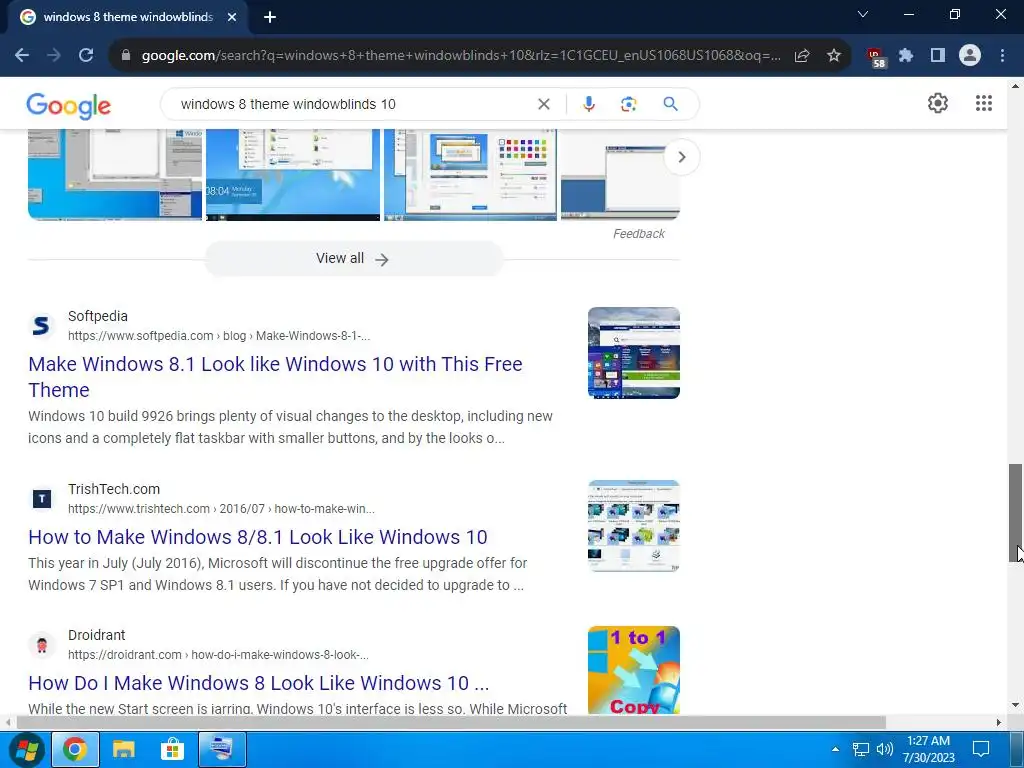Click the Feedback link under the images
This screenshot has height=768, width=1024.
click(x=638, y=234)
